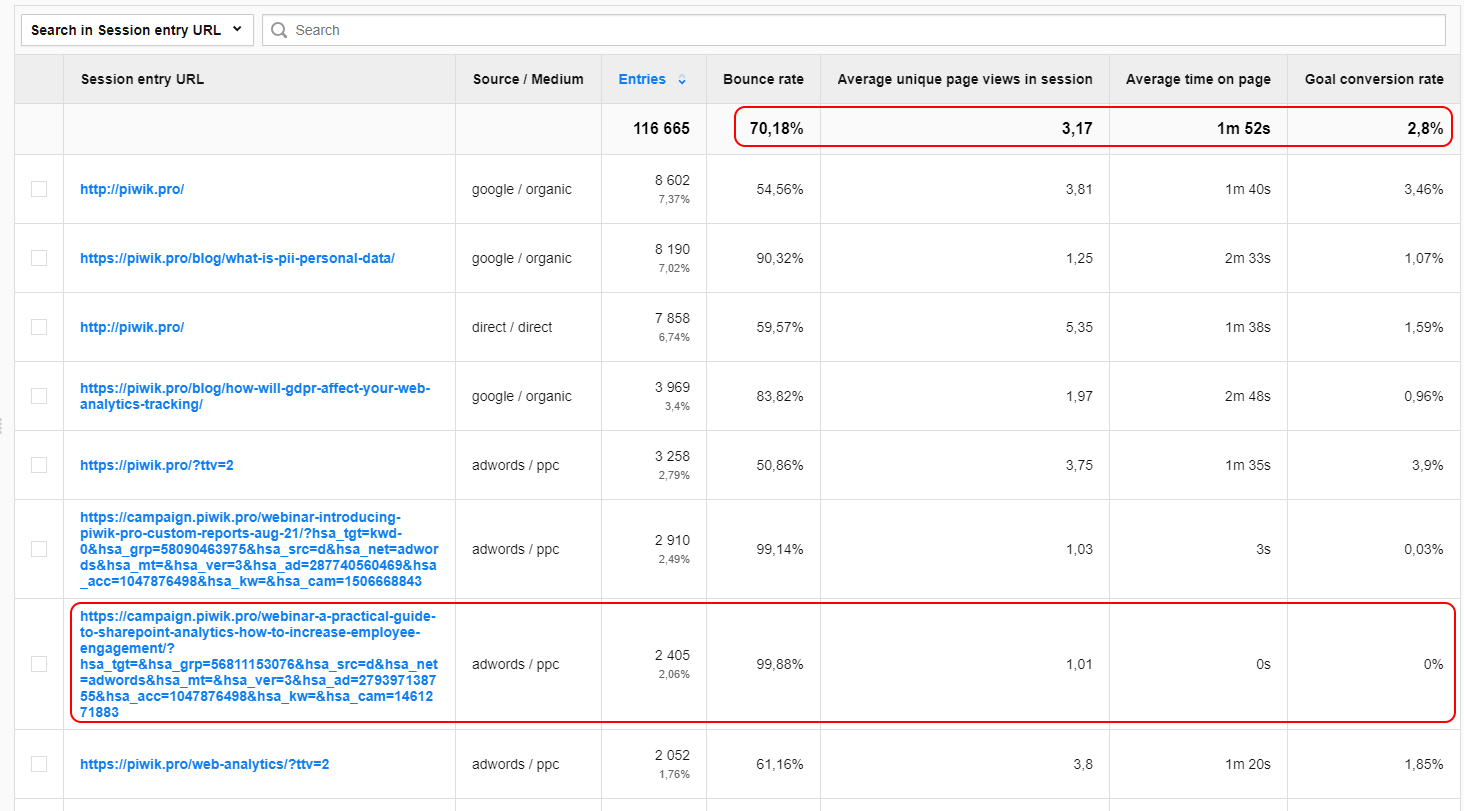Click the Entries sort arrow icon
1464x811 pixels.
tap(682, 80)
